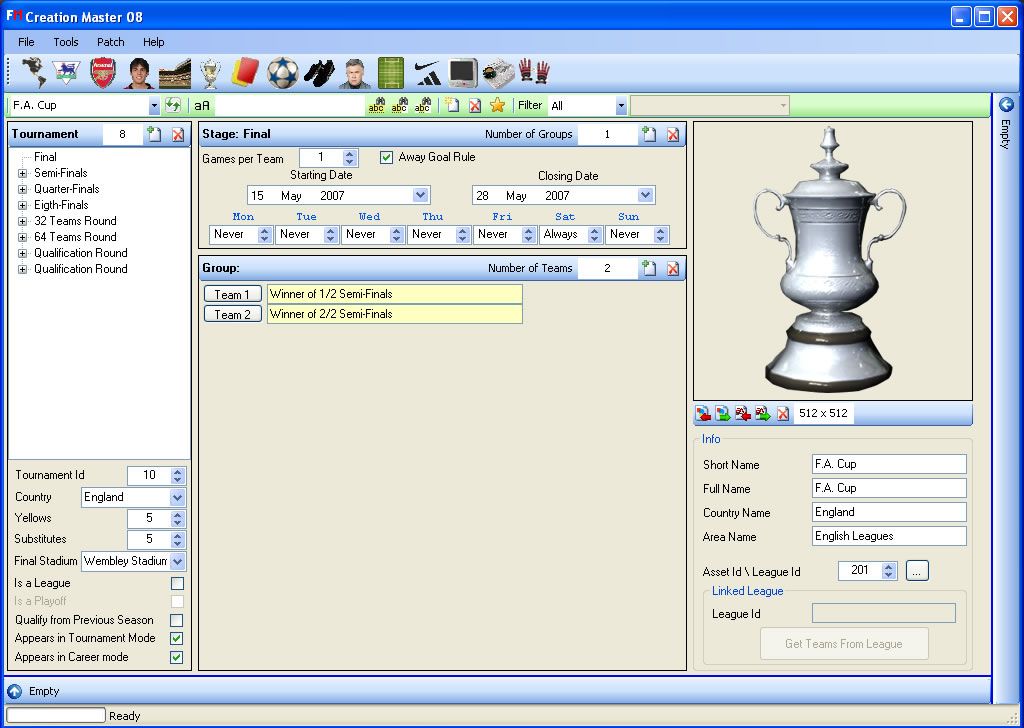Open the Leagues editor Premier League icon

pyautogui.click(x=67, y=72)
